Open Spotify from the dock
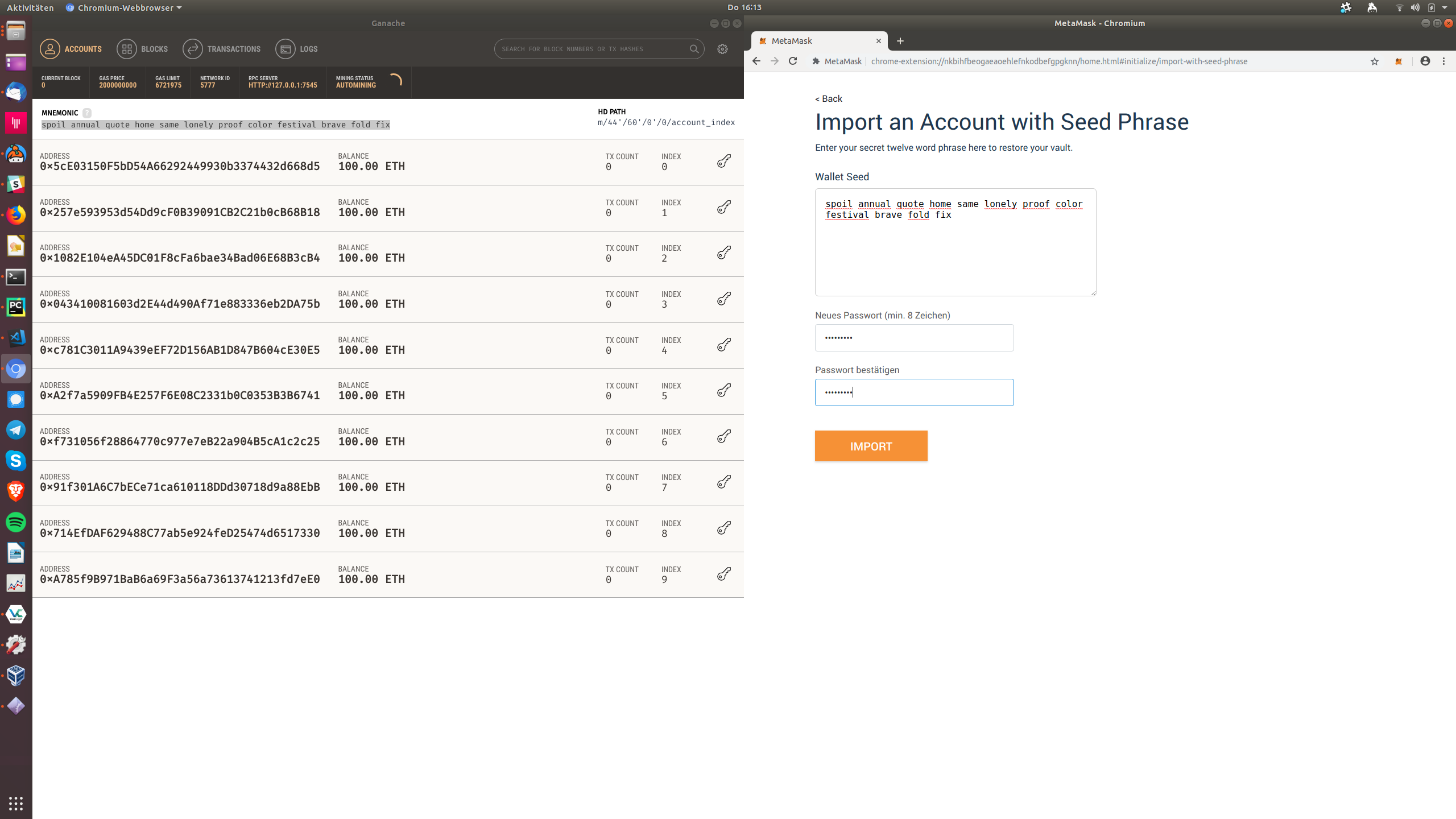This screenshot has width=1456, height=819. [16, 522]
